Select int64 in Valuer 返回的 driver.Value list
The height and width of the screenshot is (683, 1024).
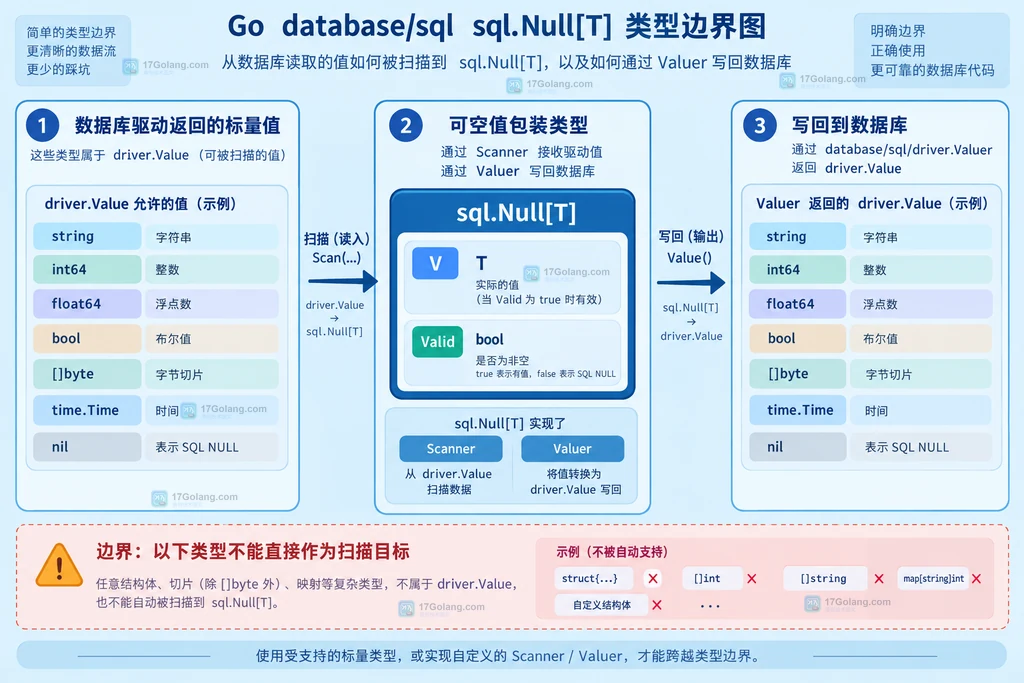pyautogui.click(x=797, y=270)
